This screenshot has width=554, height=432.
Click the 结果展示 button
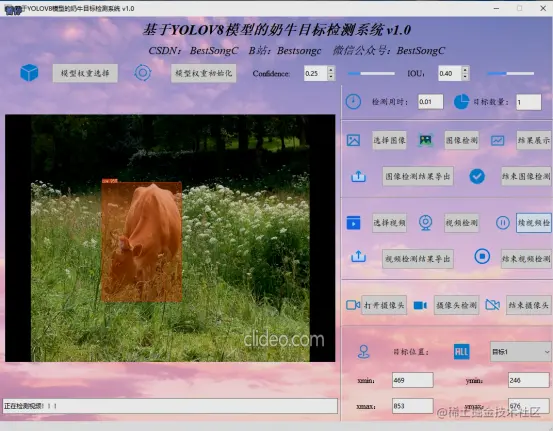pyautogui.click(x=534, y=140)
